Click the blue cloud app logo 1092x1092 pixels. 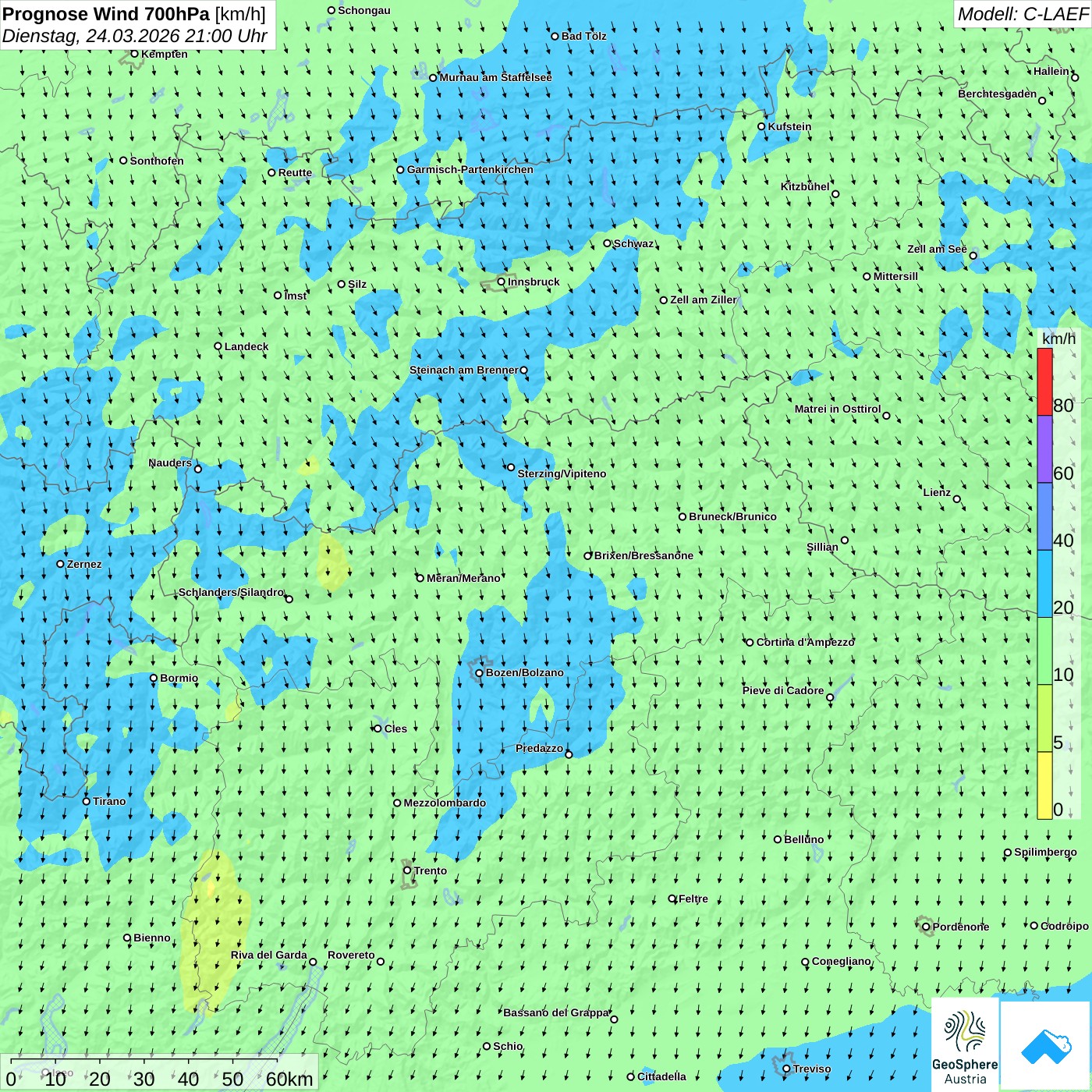(1045, 1045)
